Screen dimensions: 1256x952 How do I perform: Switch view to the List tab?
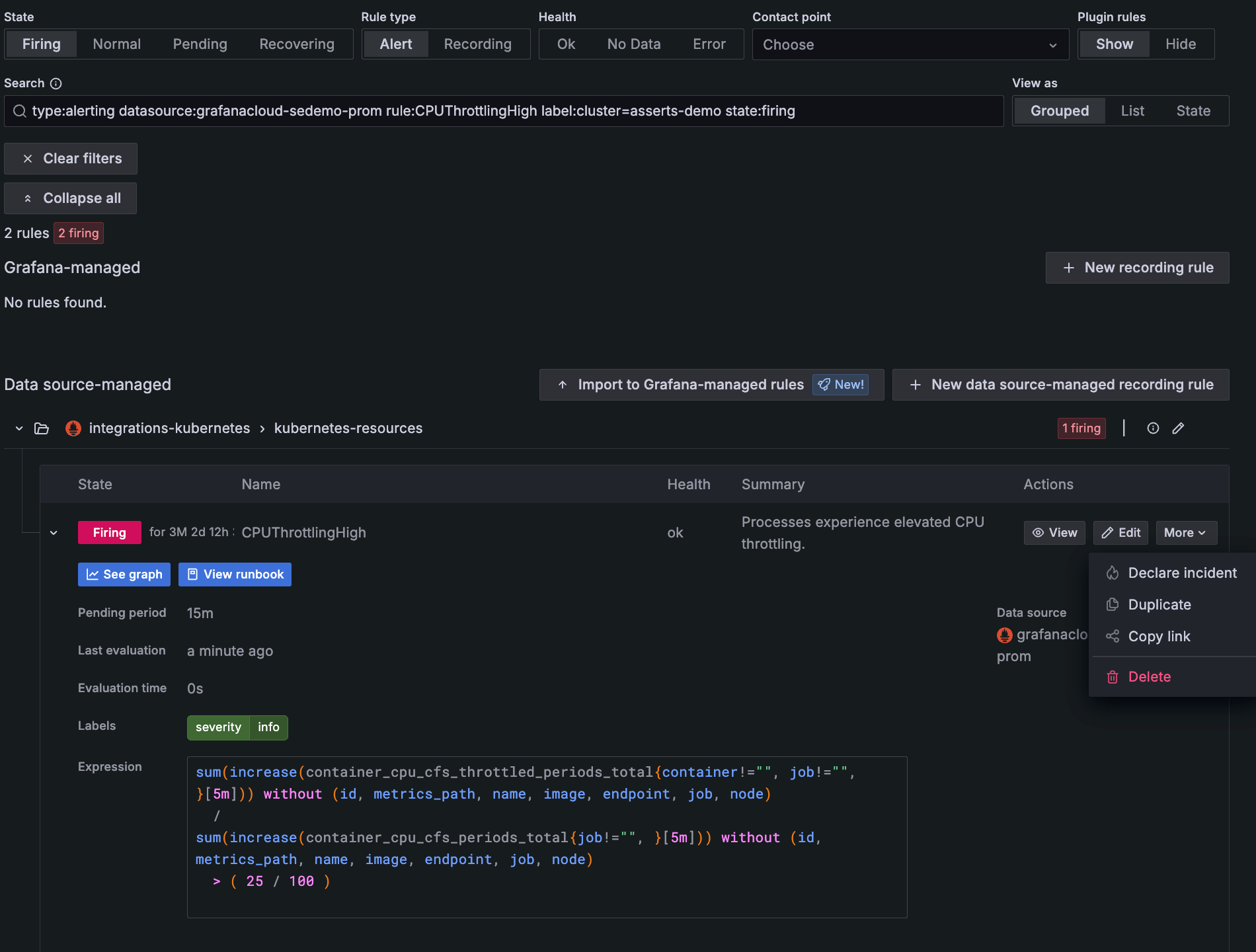pyautogui.click(x=1132, y=111)
